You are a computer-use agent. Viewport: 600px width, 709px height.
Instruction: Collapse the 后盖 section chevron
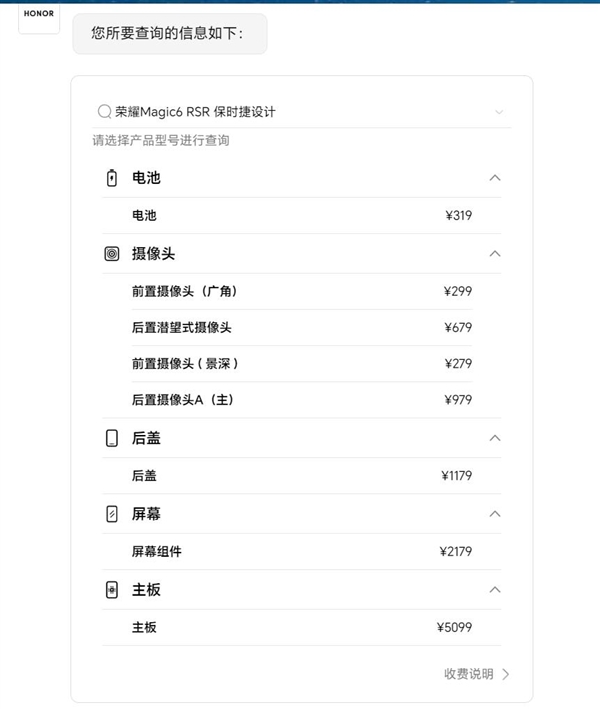coord(494,438)
